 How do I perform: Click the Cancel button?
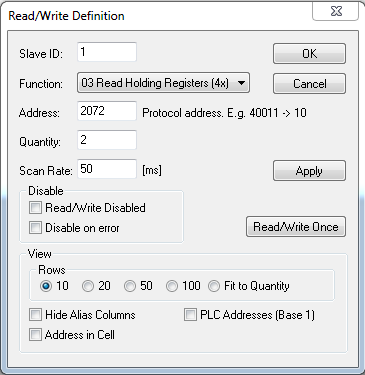309,83
